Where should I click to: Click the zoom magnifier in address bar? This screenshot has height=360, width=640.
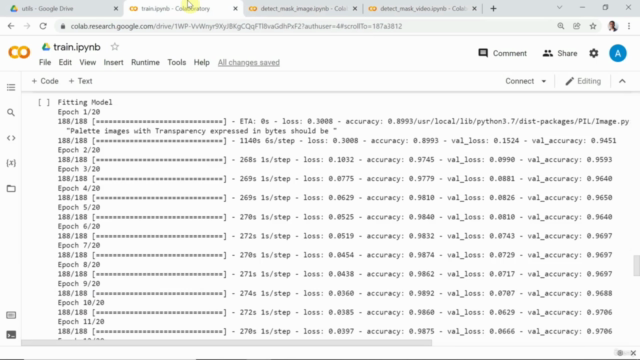[x=561, y=26]
